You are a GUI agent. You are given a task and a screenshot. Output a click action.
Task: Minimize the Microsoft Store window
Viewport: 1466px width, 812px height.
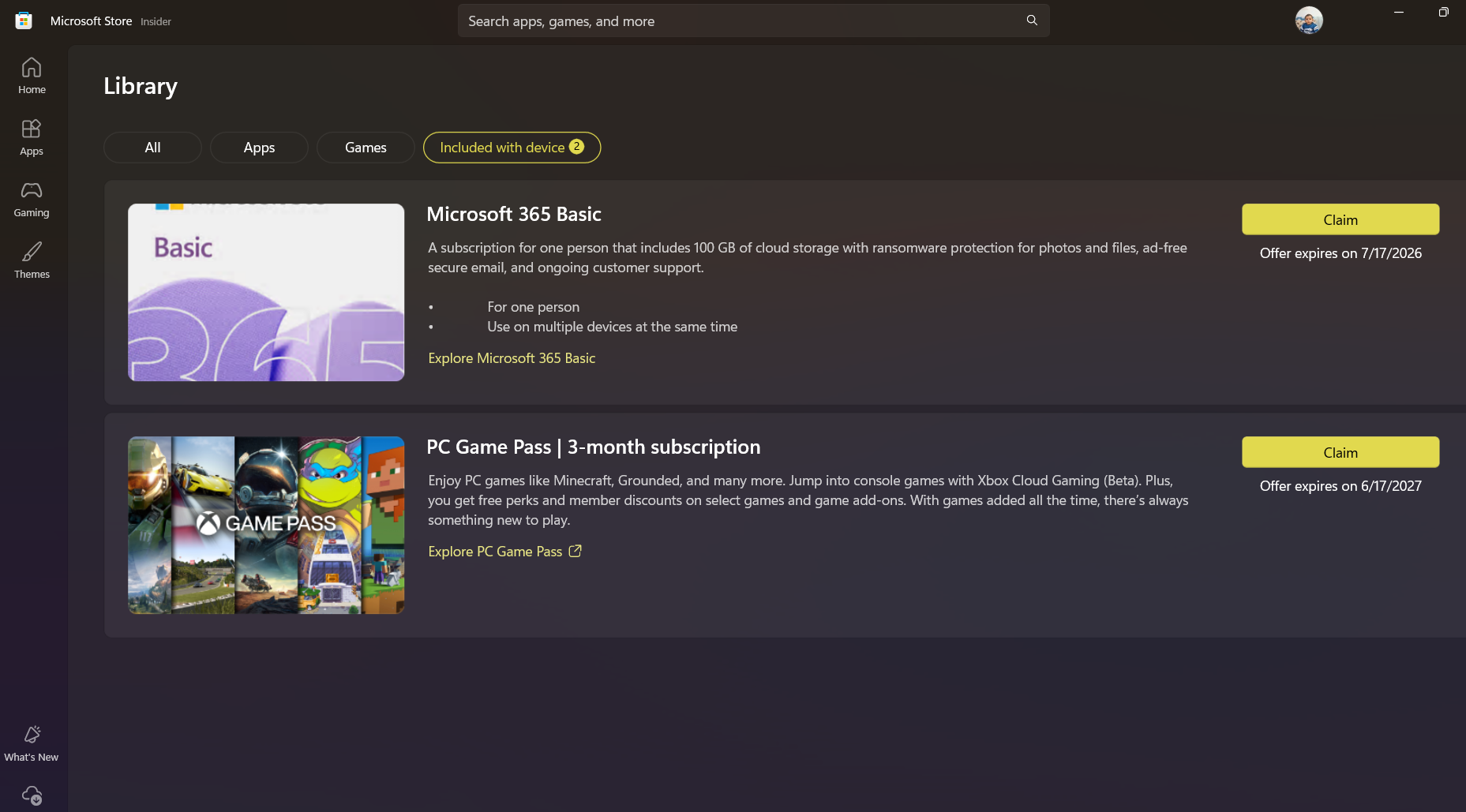click(1399, 12)
